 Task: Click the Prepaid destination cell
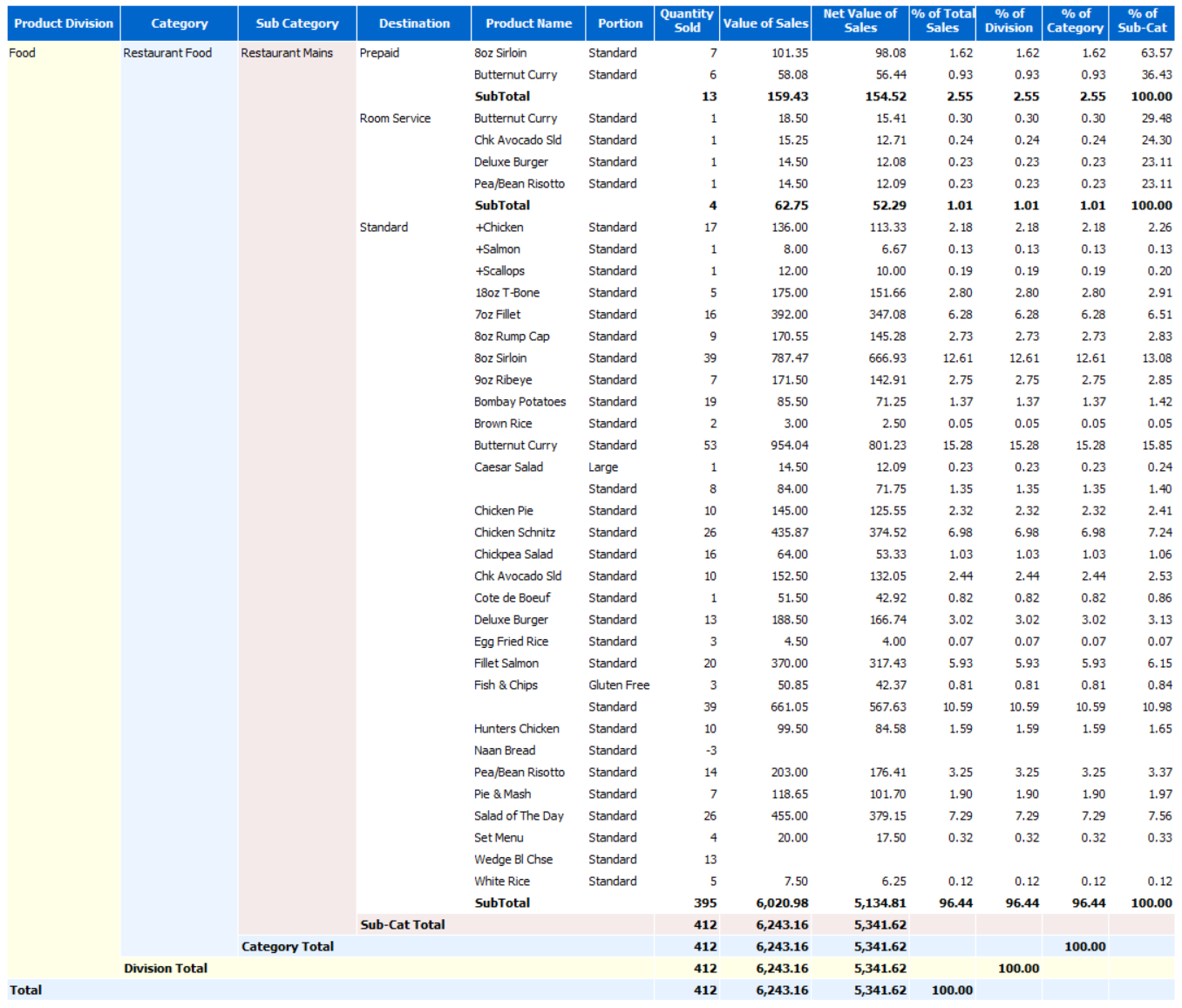379,53
